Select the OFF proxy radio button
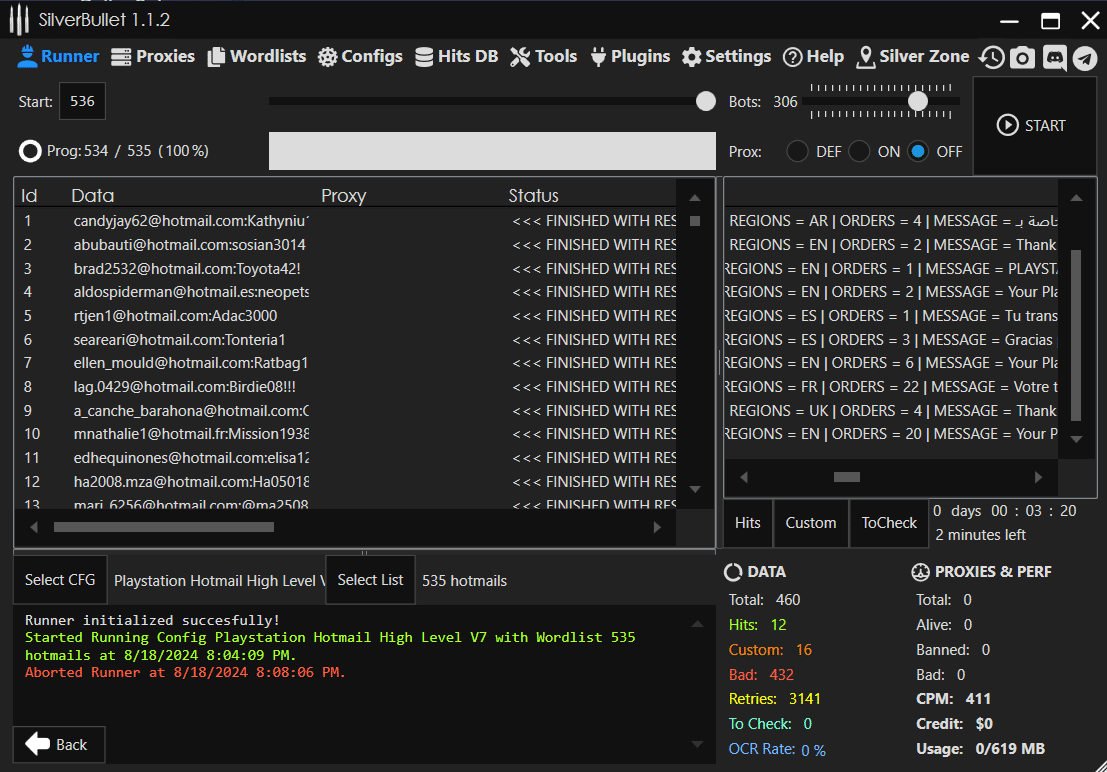Image resolution: width=1107 pixels, height=772 pixels. coord(918,152)
